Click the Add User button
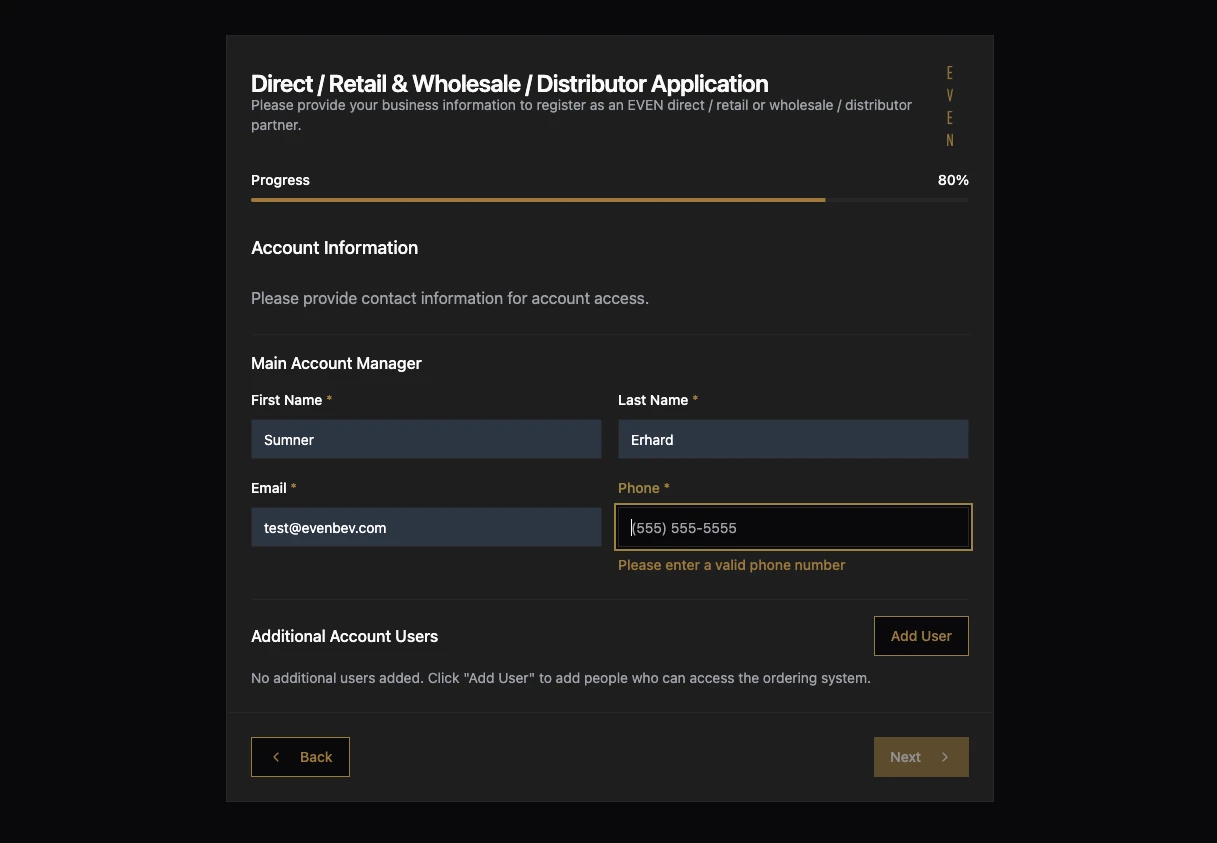The height and width of the screenshot is (843, 1217). (920, 636)
